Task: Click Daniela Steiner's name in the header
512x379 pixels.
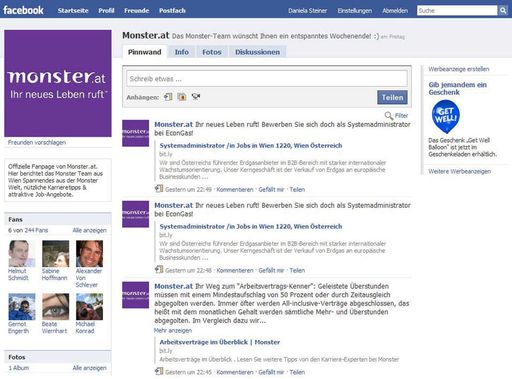Action: [x=307, y=11]
